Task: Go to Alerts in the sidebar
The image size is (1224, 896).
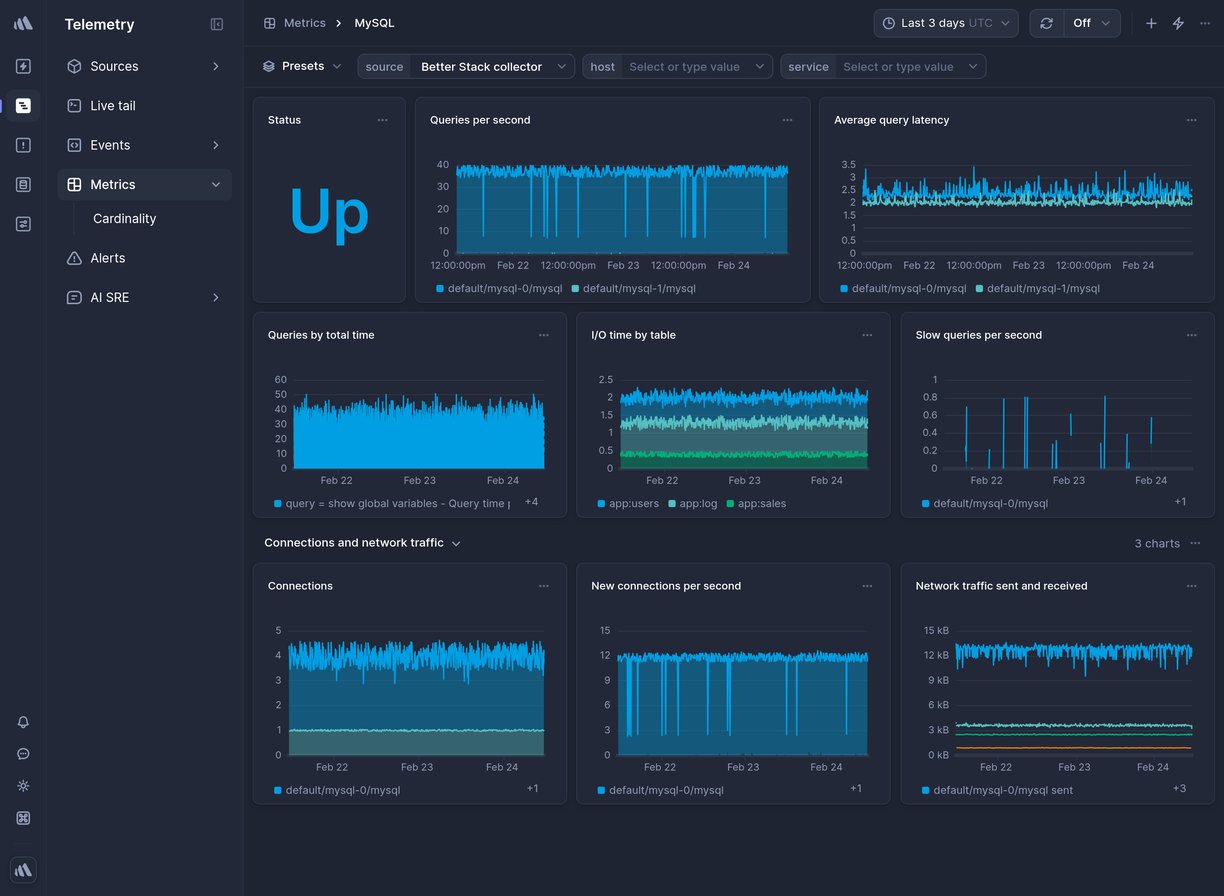Action: point(105,258)
